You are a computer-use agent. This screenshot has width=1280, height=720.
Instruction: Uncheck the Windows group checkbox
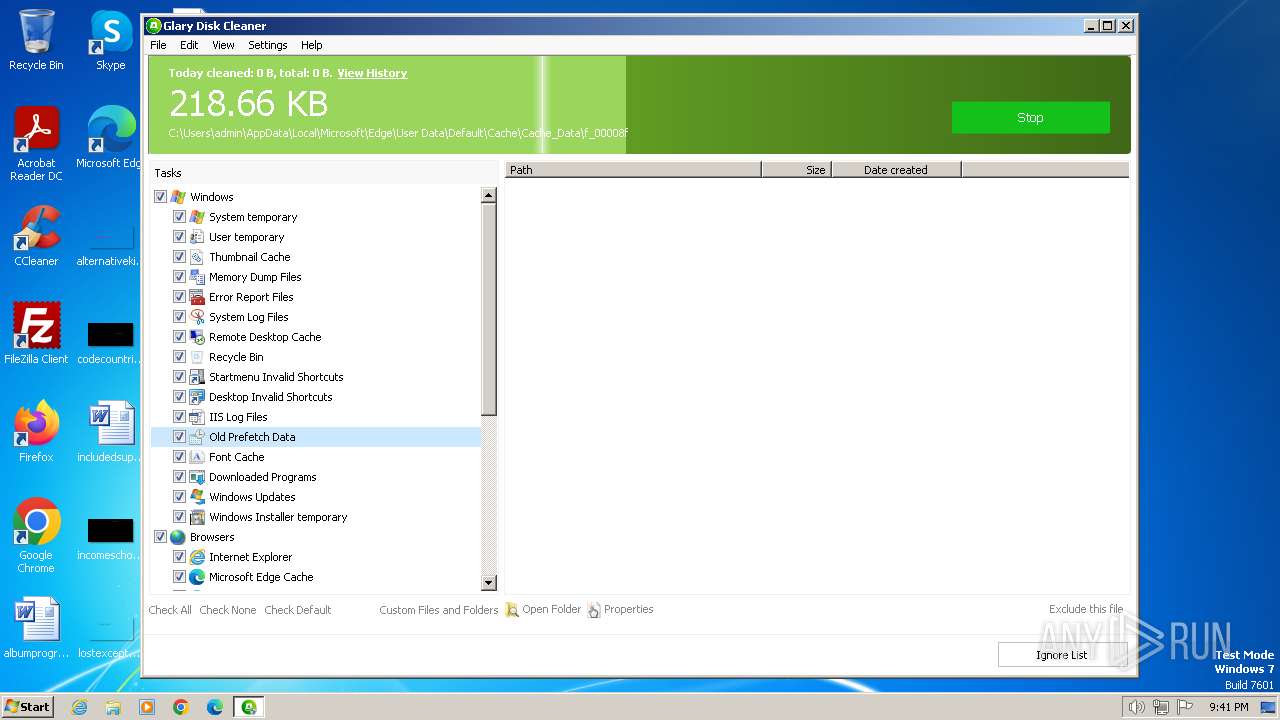[x=160, y=197]
